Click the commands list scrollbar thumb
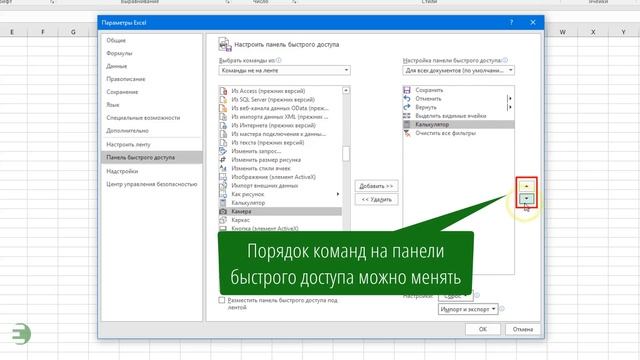This screenshot has width=640, height=360. tap(346, 154)
